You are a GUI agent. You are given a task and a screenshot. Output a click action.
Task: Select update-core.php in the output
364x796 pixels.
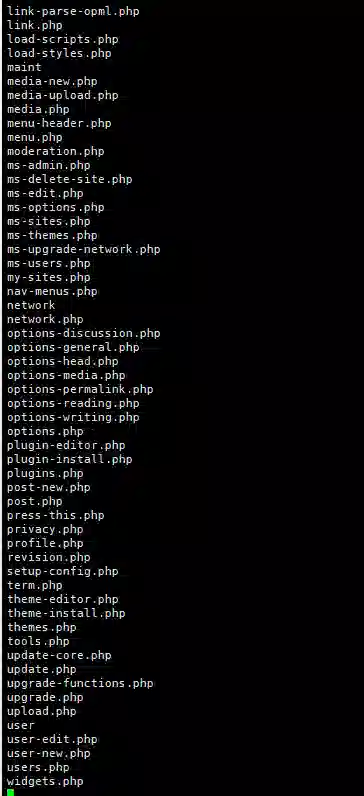[x=59, y=655]
